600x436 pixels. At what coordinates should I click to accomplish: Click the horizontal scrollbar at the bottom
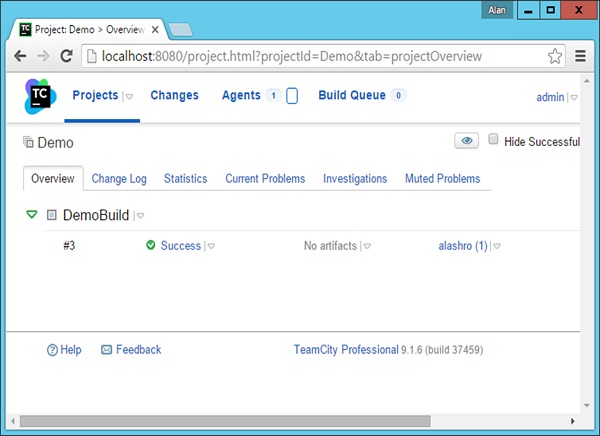(x=225, y=420)
